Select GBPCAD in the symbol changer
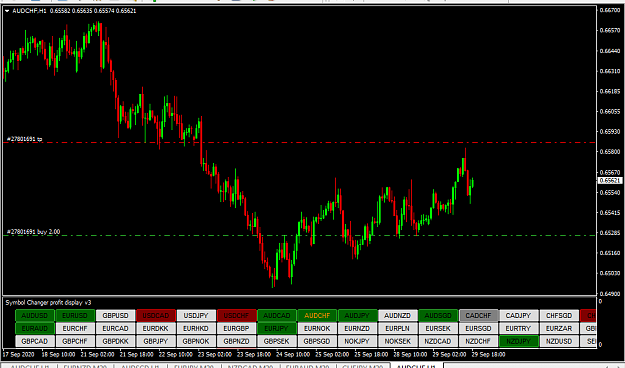Viewport: 625px width, 368px height. (x=35, y=341)
